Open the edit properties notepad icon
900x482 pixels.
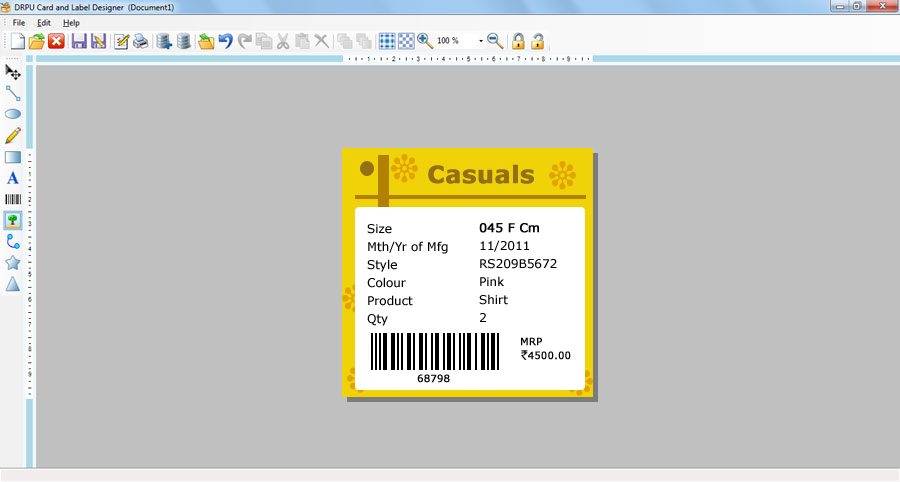coord(121,41)
